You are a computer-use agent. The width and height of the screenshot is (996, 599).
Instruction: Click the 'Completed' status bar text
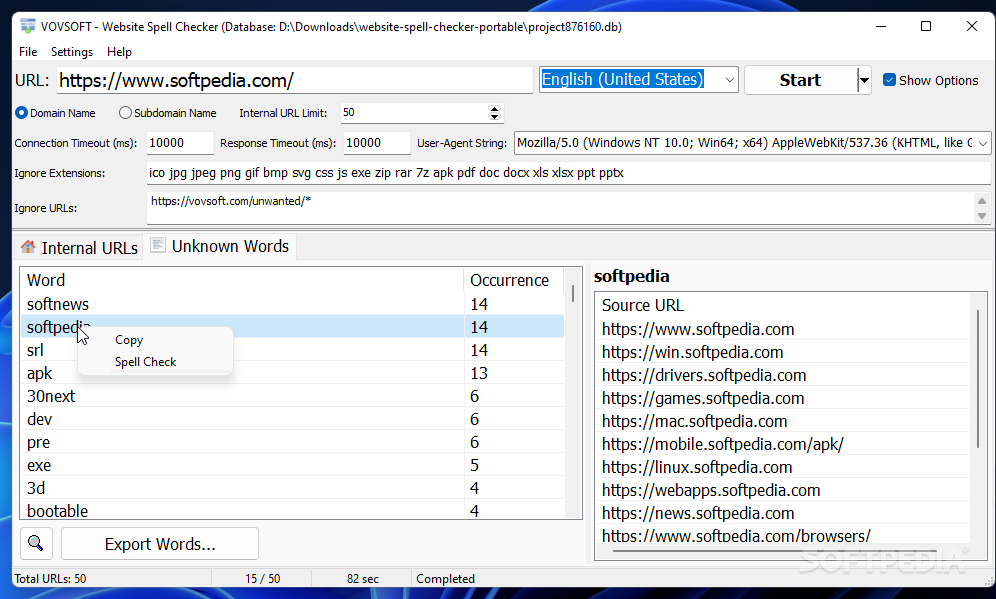[445, 579]
